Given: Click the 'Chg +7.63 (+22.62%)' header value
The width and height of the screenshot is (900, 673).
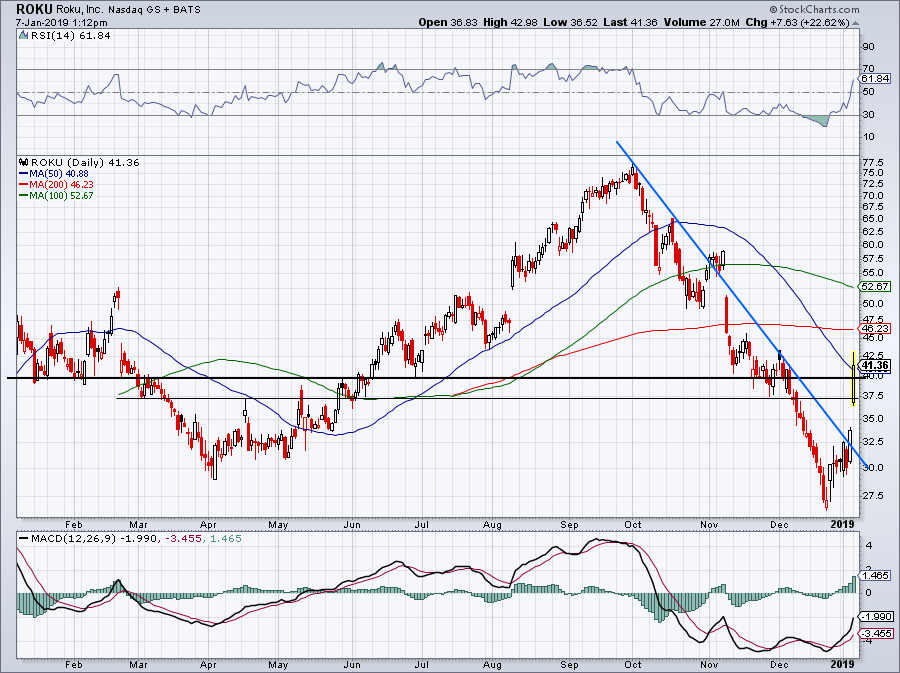Looking at the screenshot, I should coord(797,22).
